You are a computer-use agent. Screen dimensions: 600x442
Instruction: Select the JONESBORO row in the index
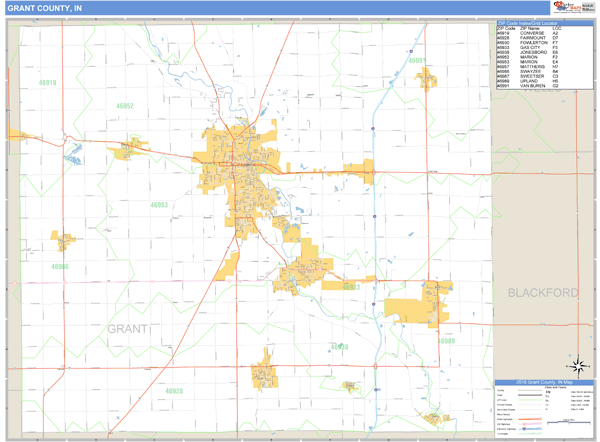(528, 52)
